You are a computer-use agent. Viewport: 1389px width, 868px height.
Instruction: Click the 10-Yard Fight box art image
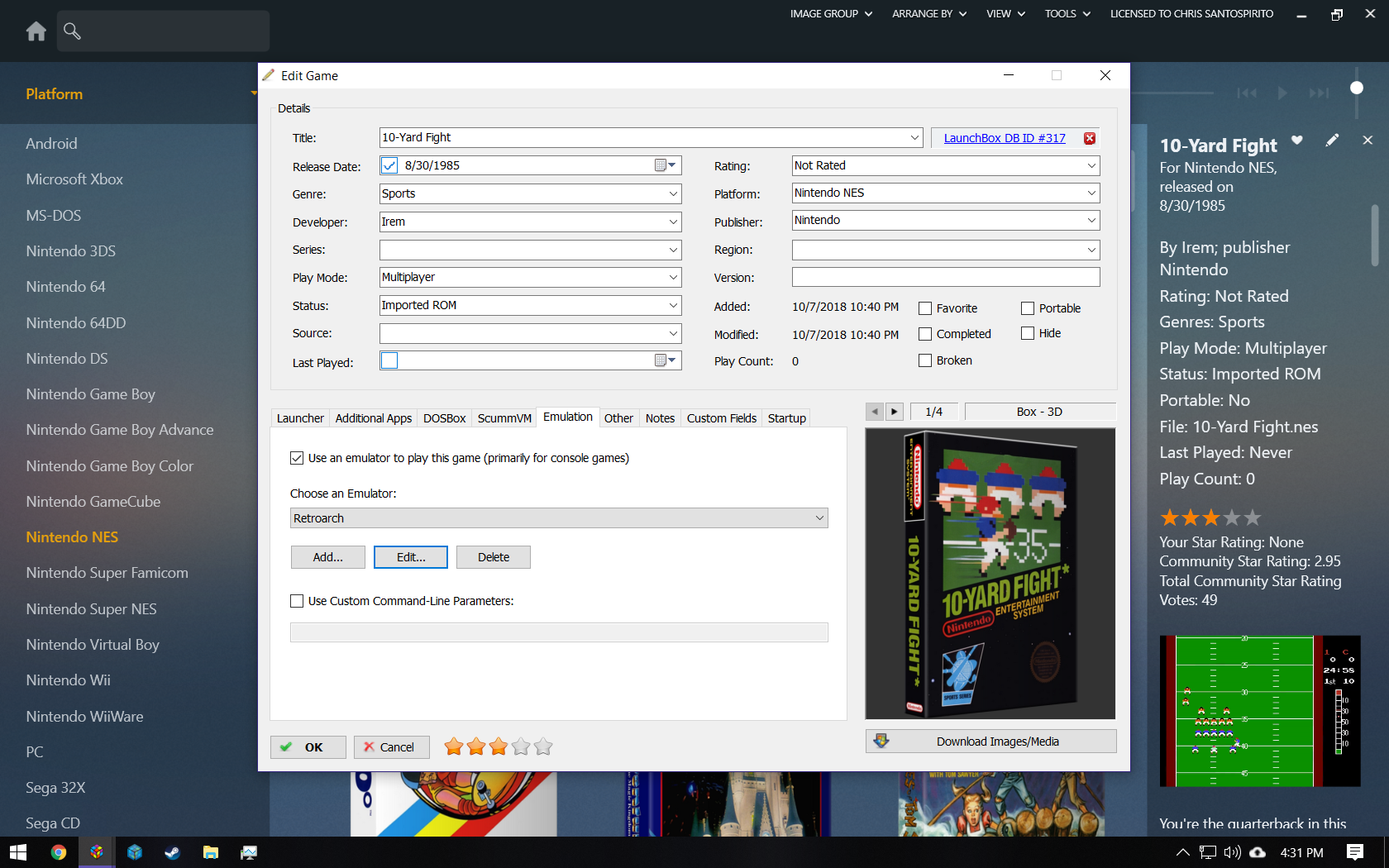click(x=990, y=574)
